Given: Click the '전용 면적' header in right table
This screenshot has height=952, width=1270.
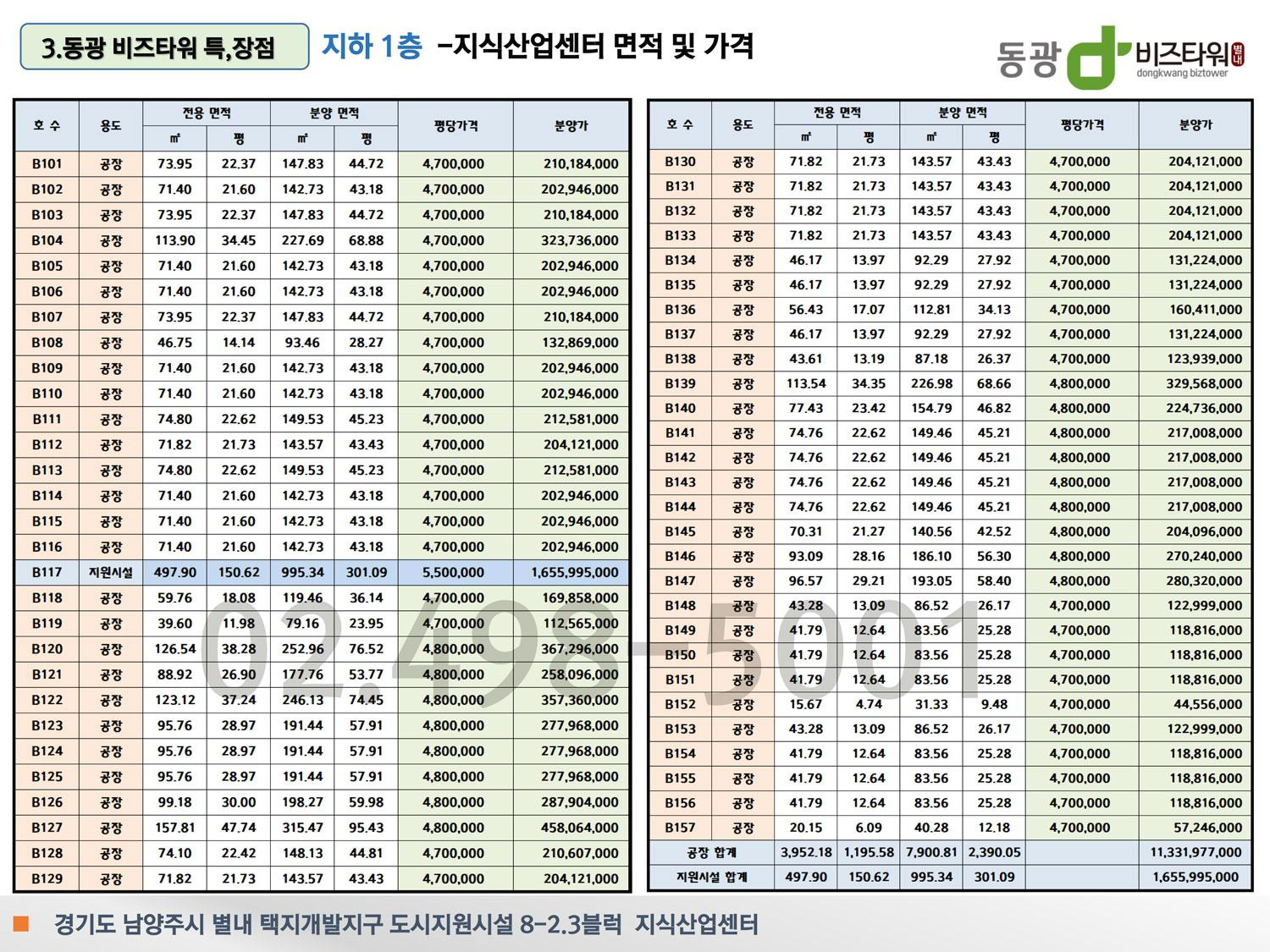Looking at the screenshot, I should [x=837, y=113].
